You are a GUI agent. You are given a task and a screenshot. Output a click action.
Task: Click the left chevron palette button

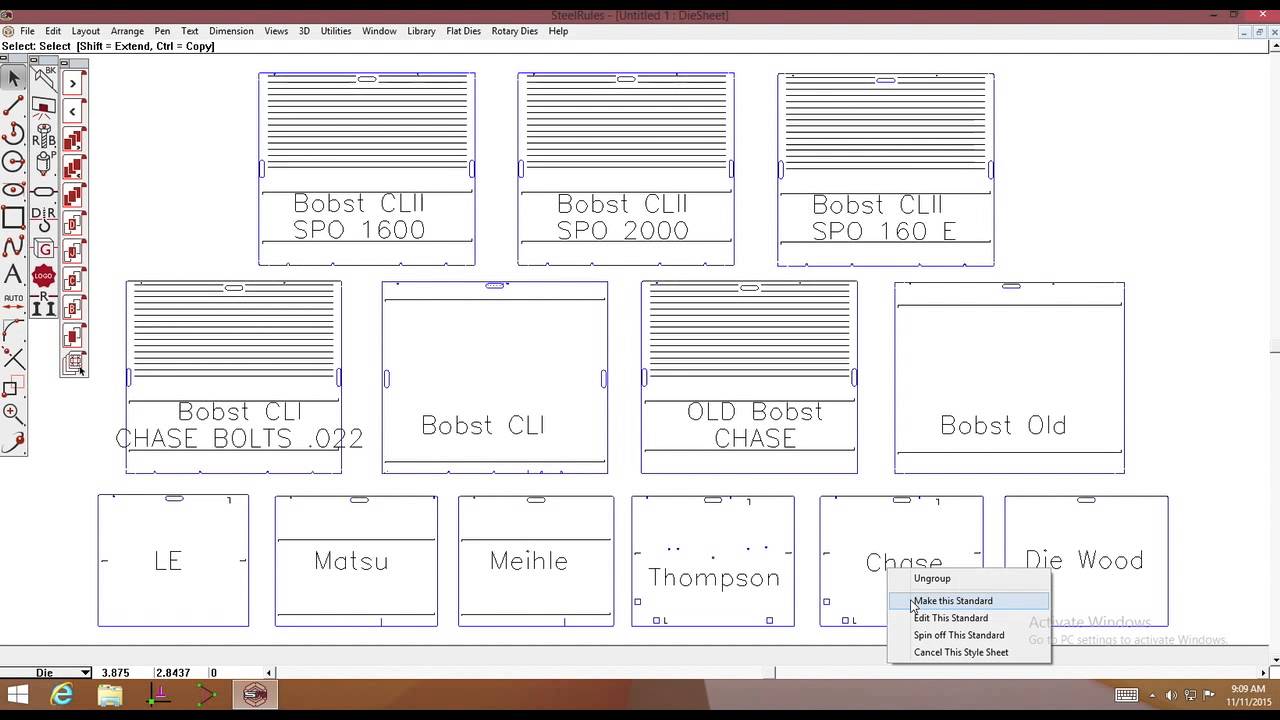click(x=73, y=111)
